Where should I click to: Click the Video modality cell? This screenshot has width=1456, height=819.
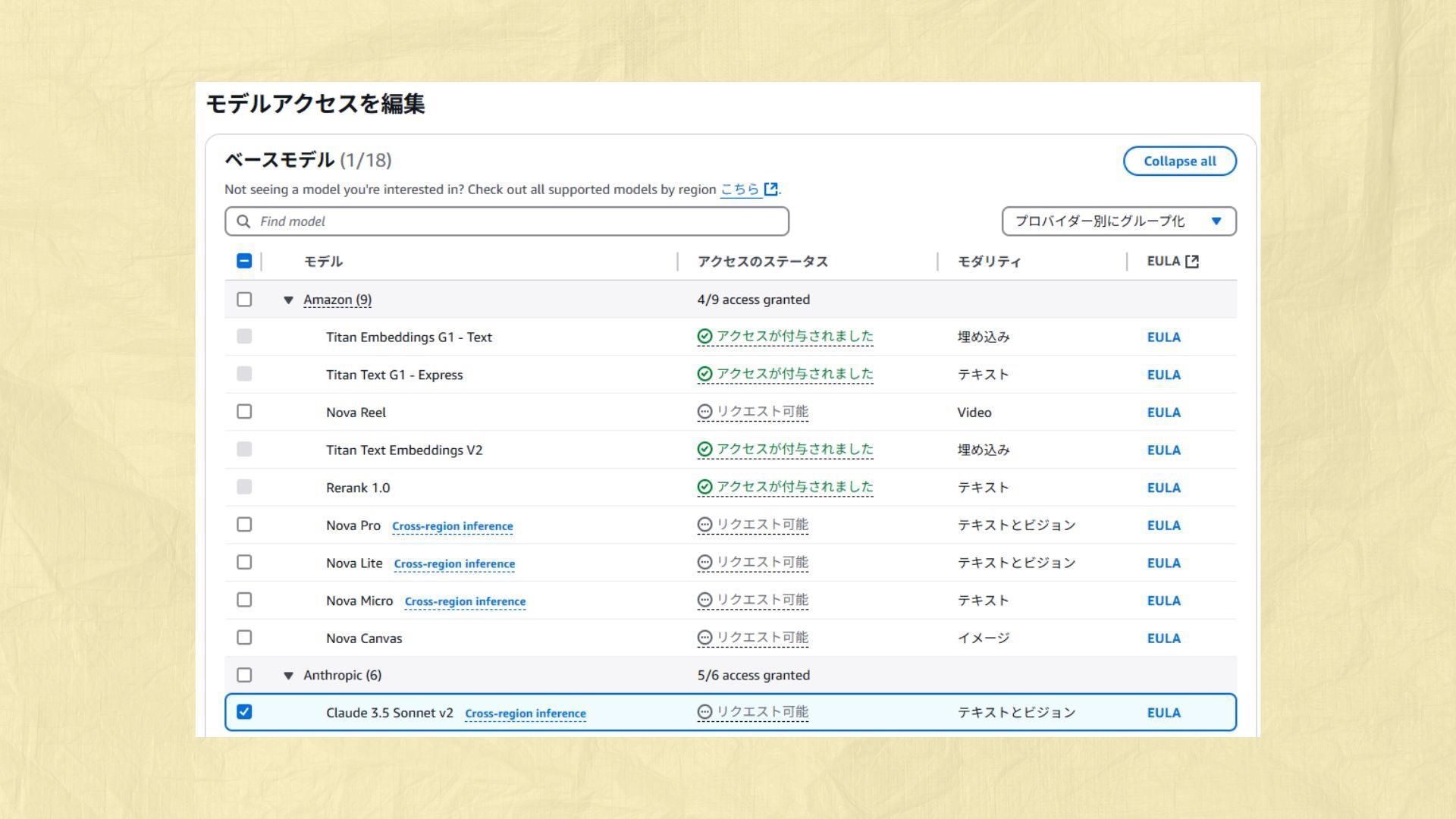pyautogui.click(x=974, y=413)
